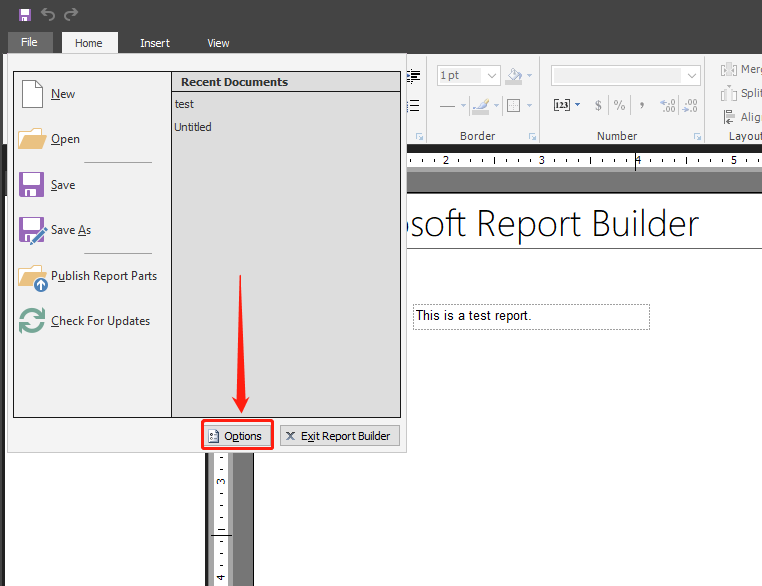This screenshot has width=762, height=586.
Task: Open Publish Report Parts
Action: [103, 276]
